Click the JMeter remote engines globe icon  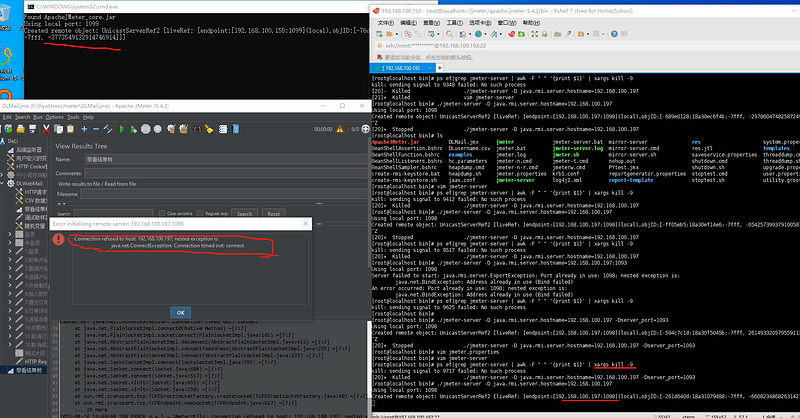tap(365, 129)
